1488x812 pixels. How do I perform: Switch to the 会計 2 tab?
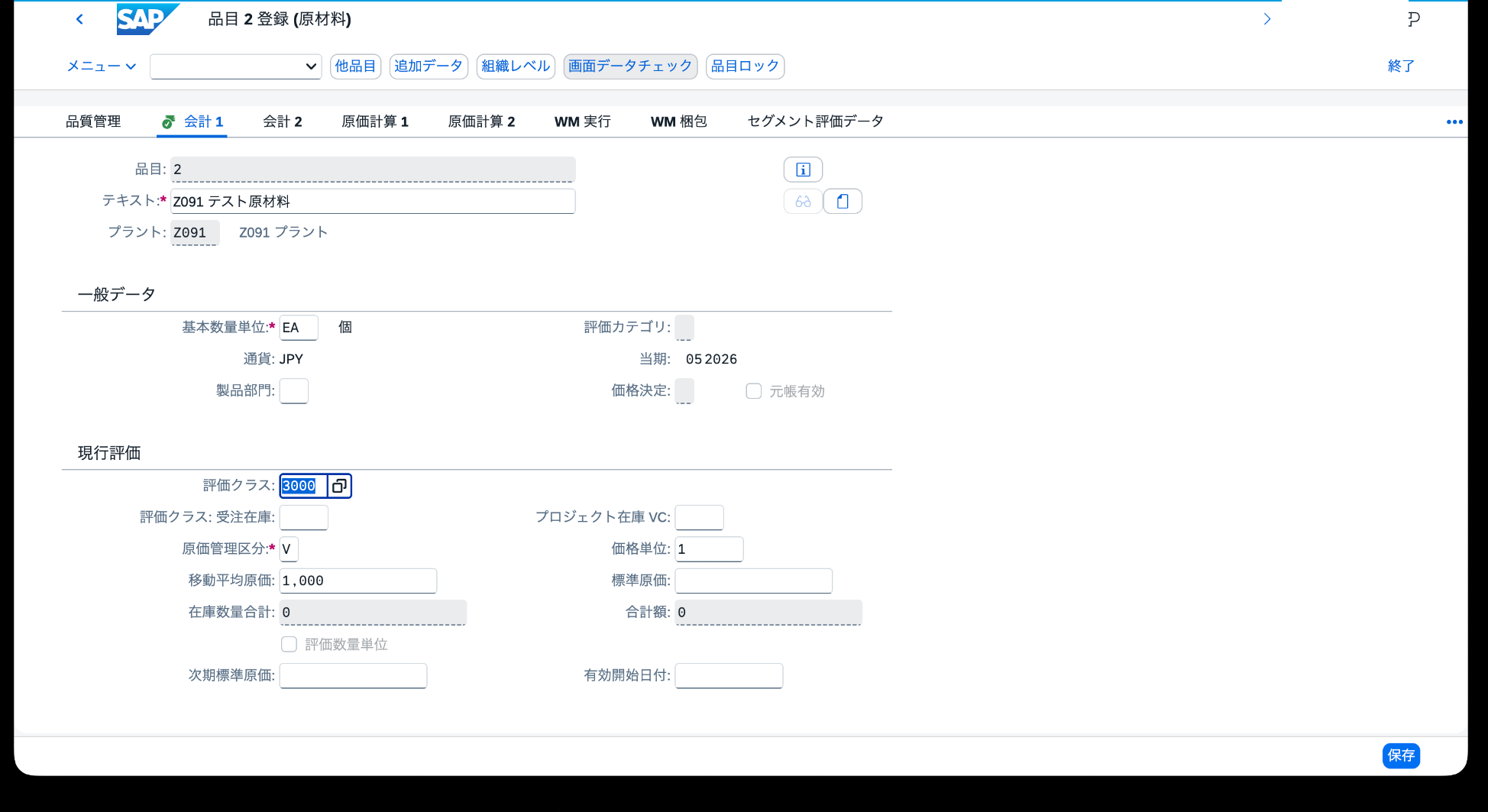283,121
